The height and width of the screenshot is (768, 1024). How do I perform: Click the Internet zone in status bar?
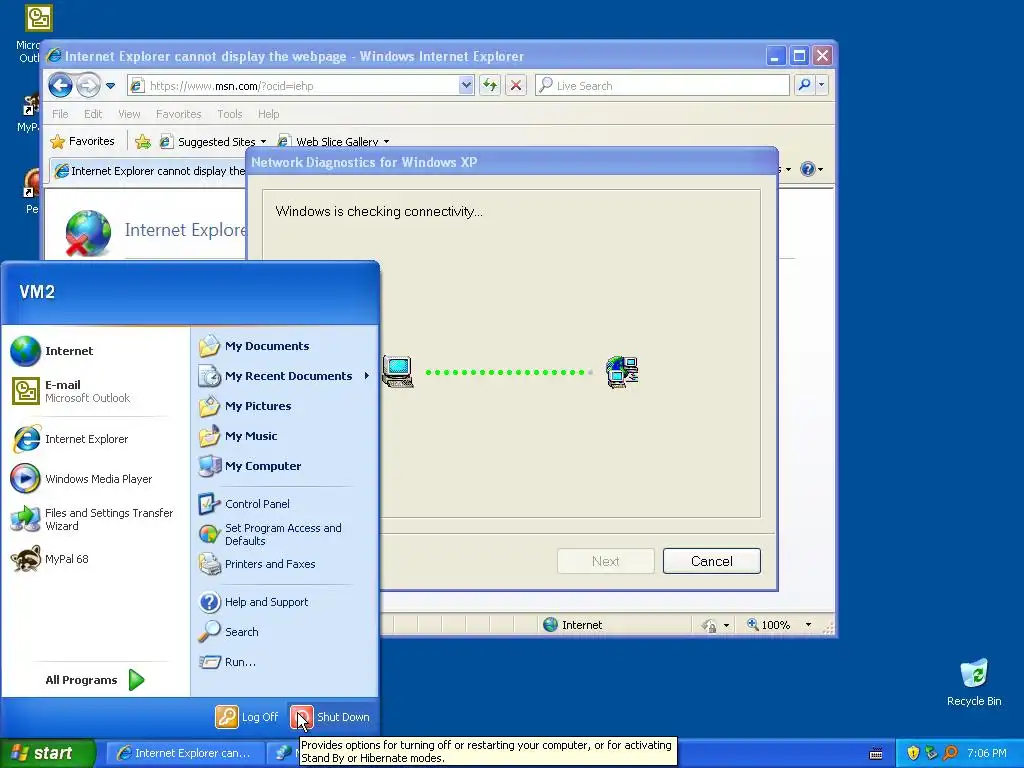point(573,625)
